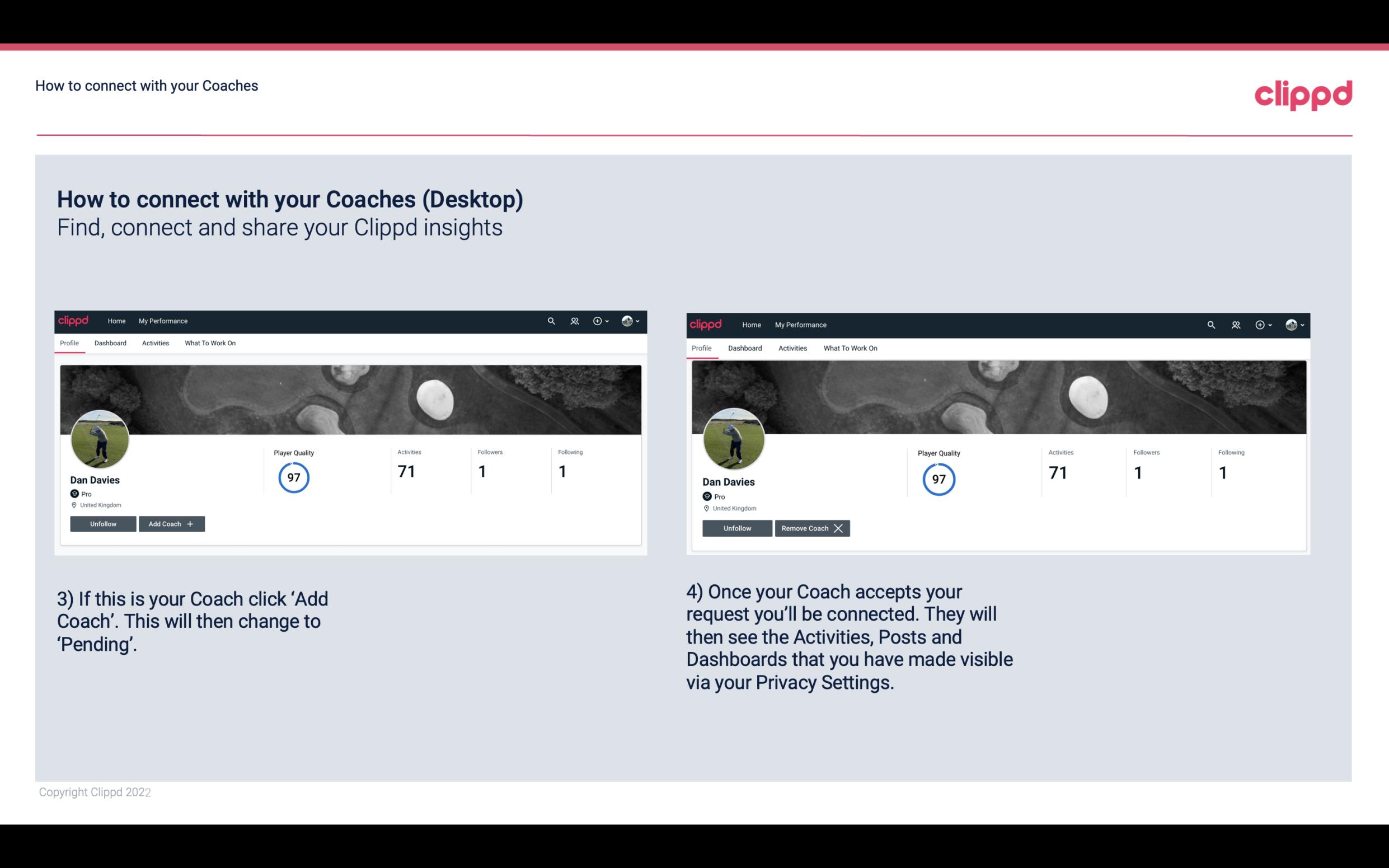Click 'Add Coach' button on left screen
1389x868 pixels.
(x=171, y=523)
